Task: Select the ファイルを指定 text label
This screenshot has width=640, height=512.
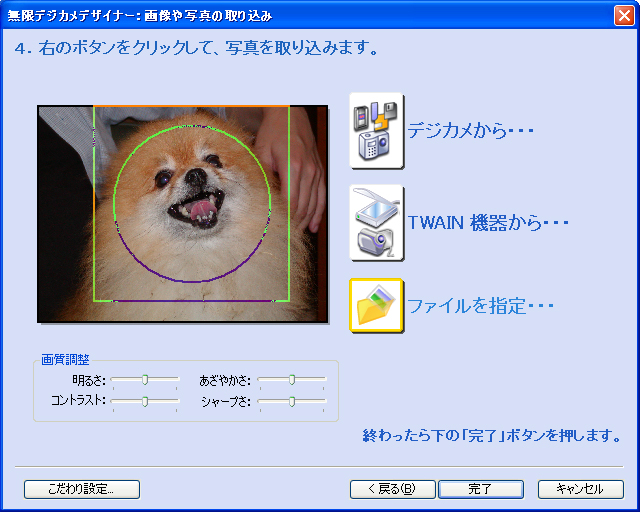Action: pos(480,306)
